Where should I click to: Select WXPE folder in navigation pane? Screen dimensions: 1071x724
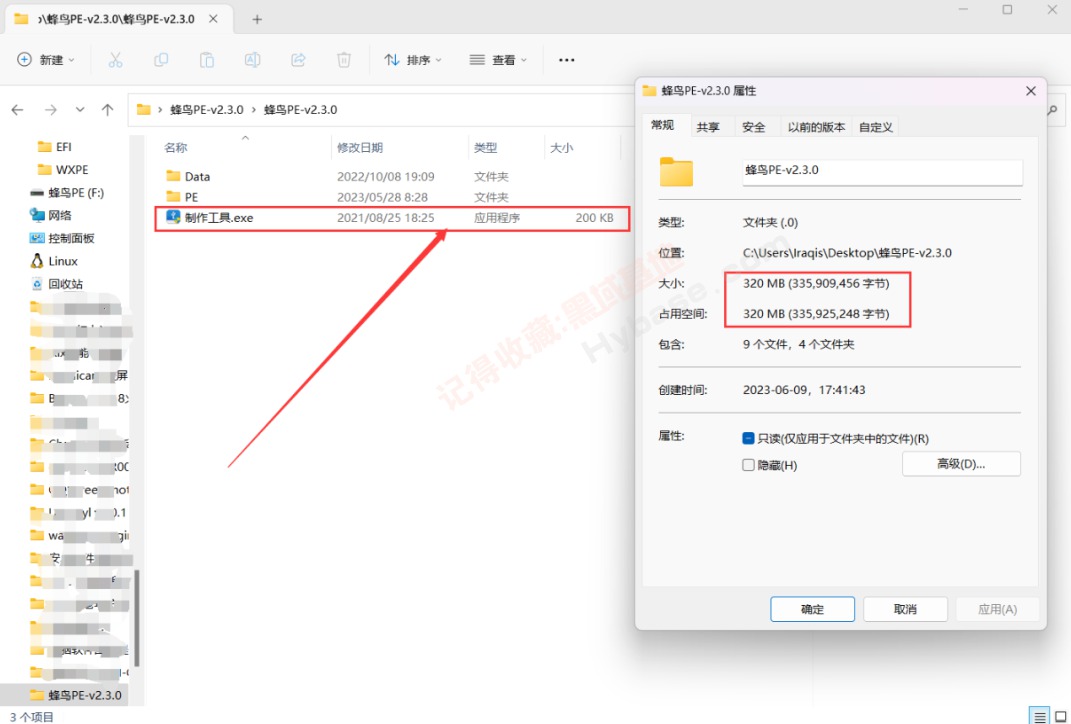tap(63, 169)
